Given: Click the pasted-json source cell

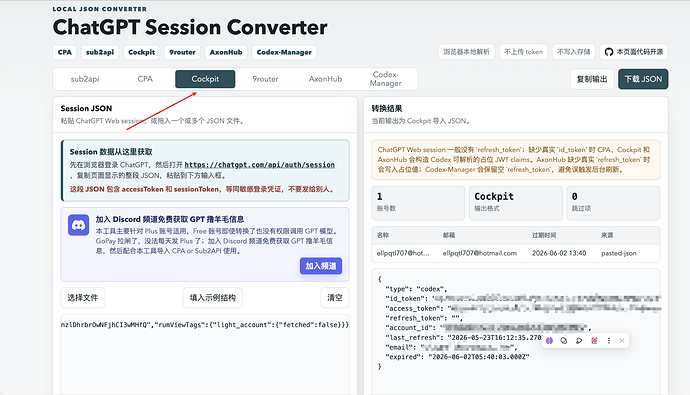Looking at the screenshot, I should 619,253.
